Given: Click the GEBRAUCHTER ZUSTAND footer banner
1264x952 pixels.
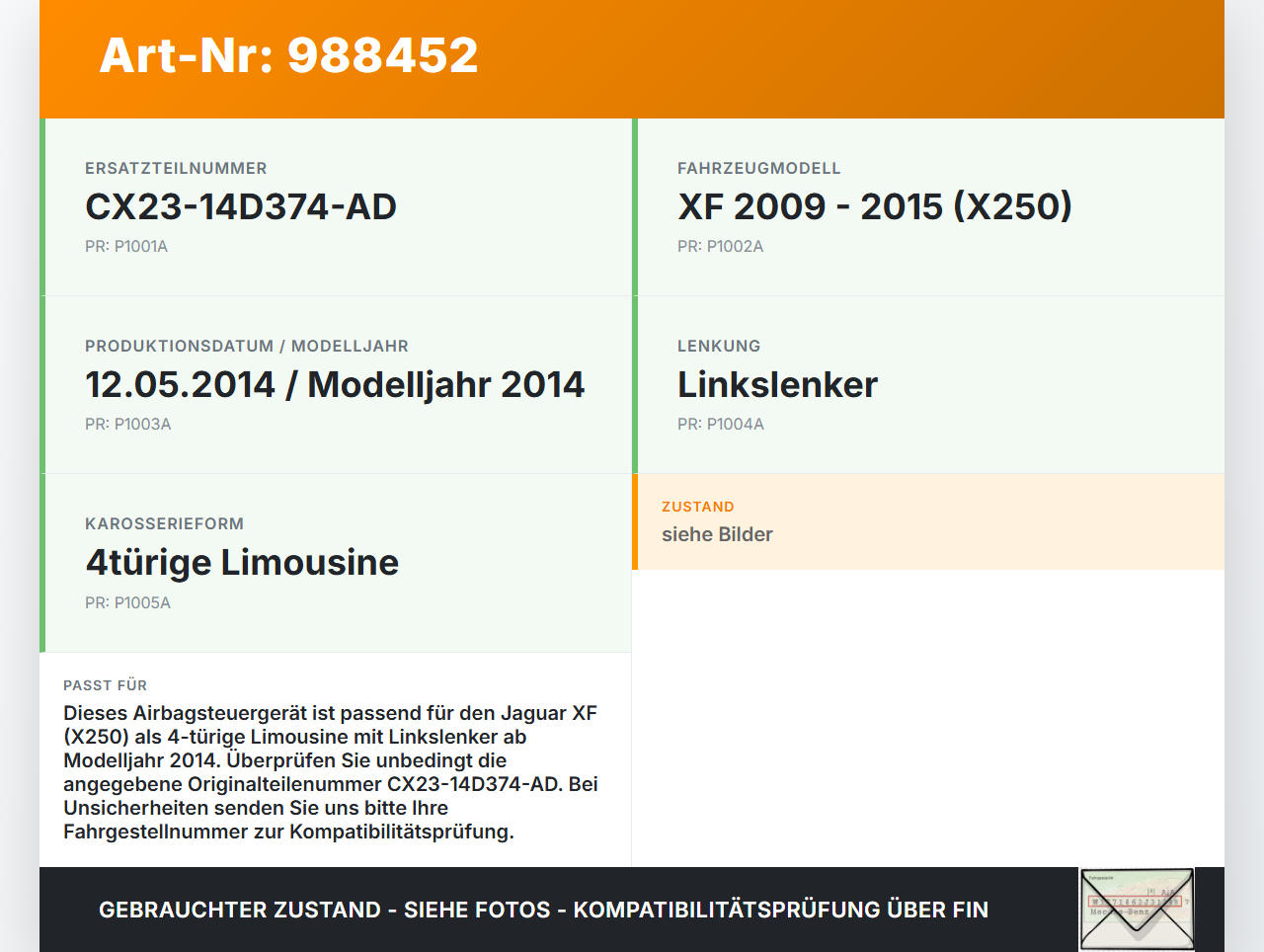Looking at the screenshot, I should [x=543, y=909].
